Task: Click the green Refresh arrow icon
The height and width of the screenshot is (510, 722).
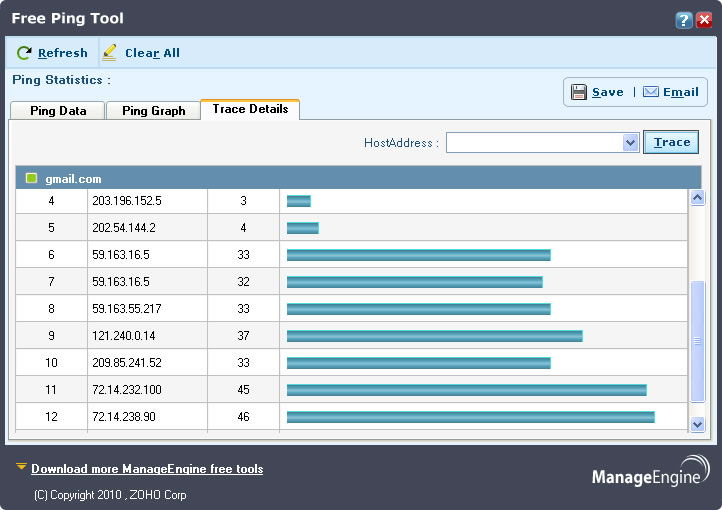Action: 24,53
